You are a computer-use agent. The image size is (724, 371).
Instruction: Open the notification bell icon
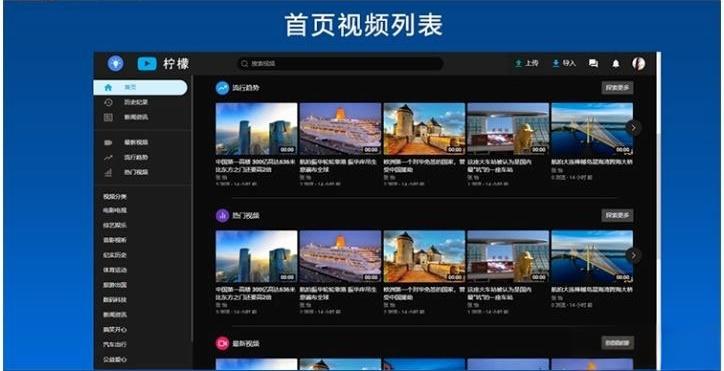(616, 64)
